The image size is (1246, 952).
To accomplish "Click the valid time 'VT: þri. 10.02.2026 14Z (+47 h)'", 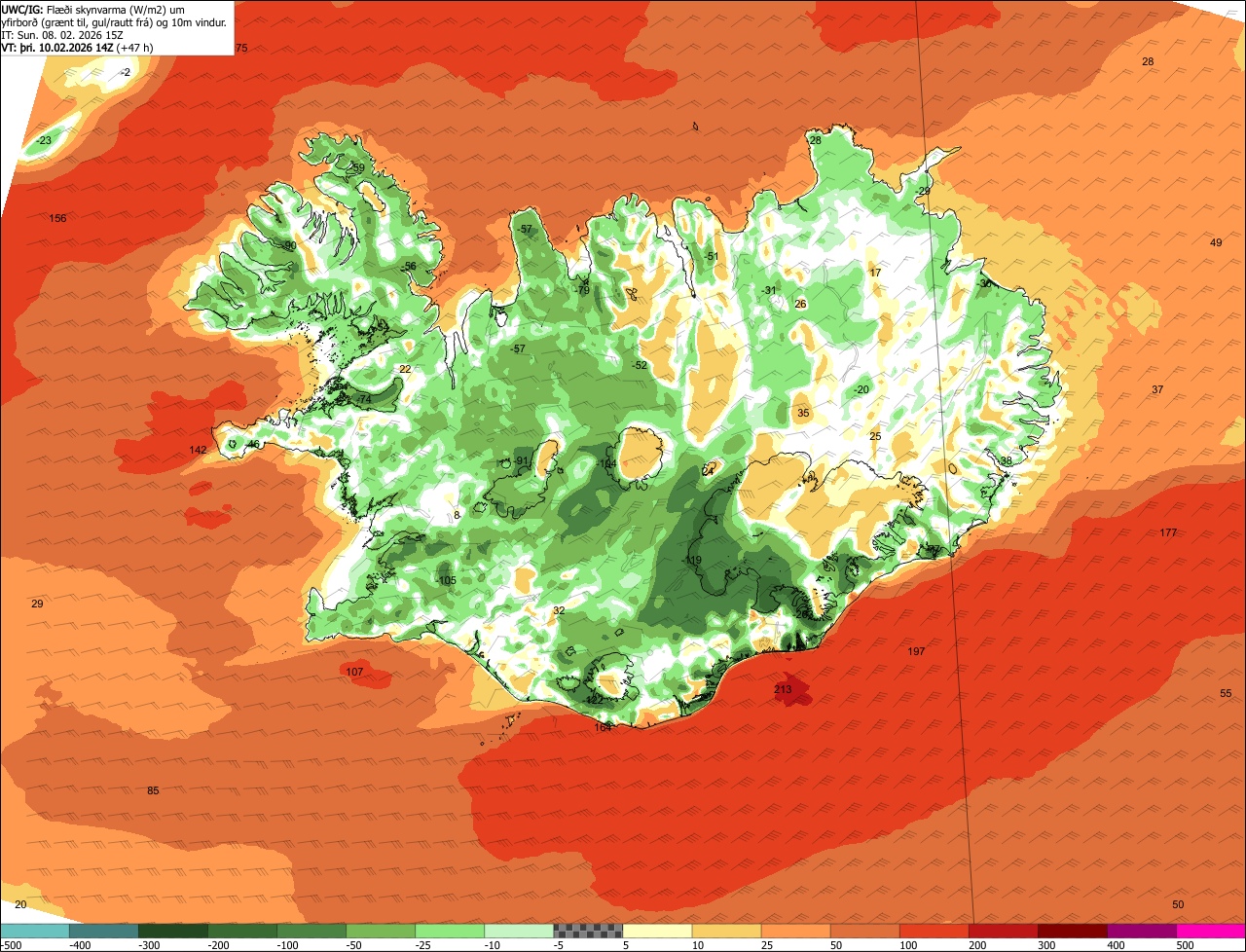I will click(x=77, y=47).
